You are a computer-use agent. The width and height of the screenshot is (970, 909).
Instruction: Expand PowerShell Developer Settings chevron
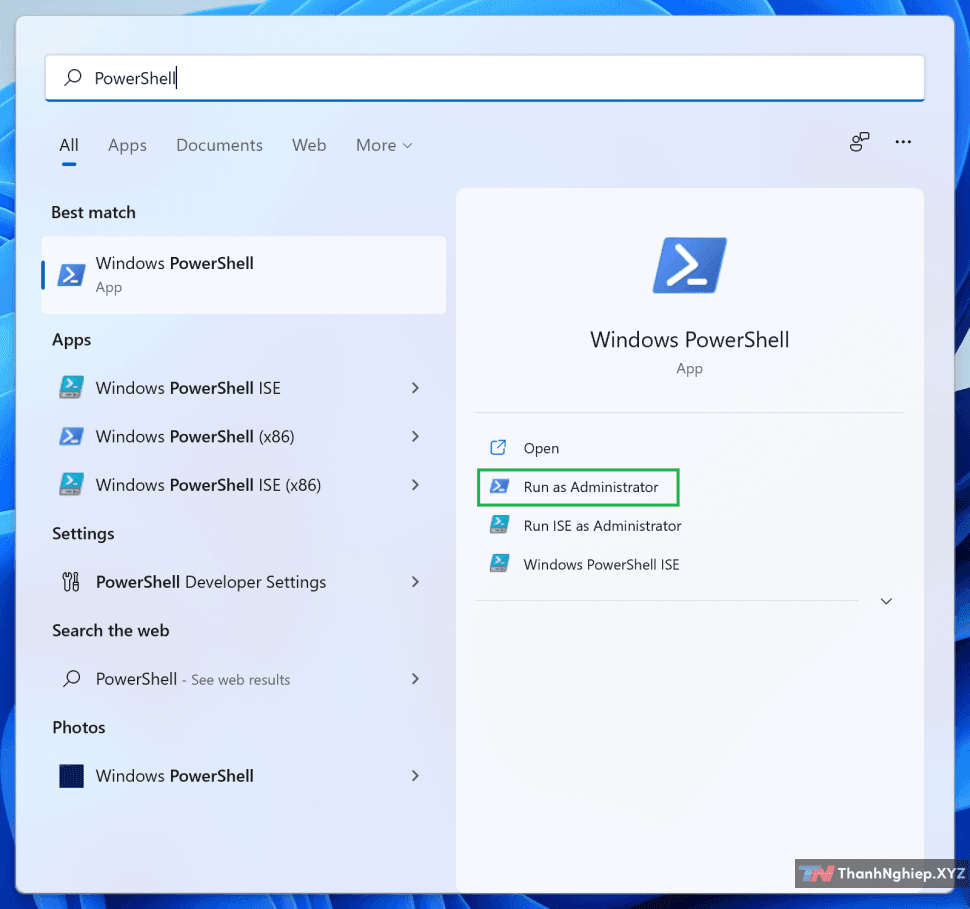point(415,582)
